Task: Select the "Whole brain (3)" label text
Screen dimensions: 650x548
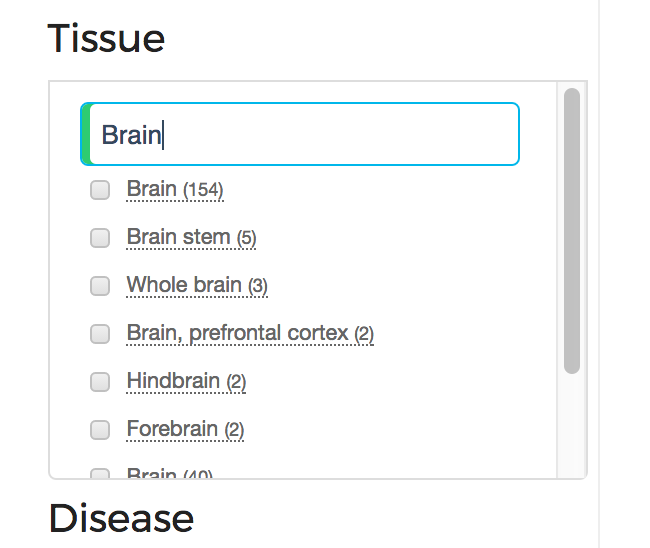Action: tap(197, 285)
